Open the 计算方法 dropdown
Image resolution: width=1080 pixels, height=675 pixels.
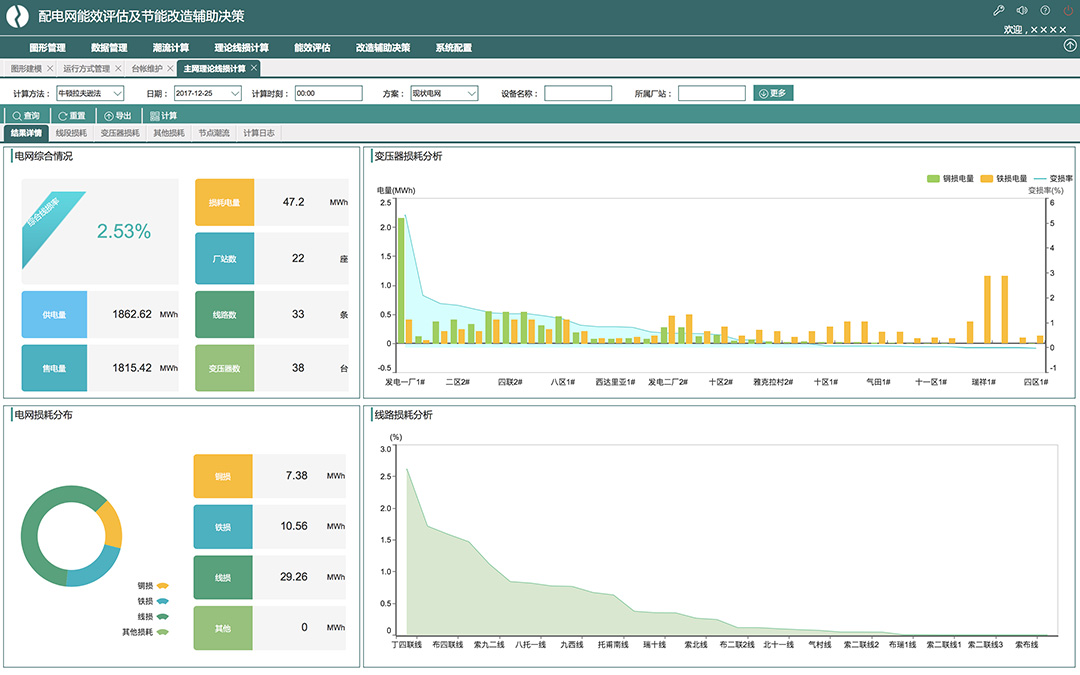pos(89,93)
